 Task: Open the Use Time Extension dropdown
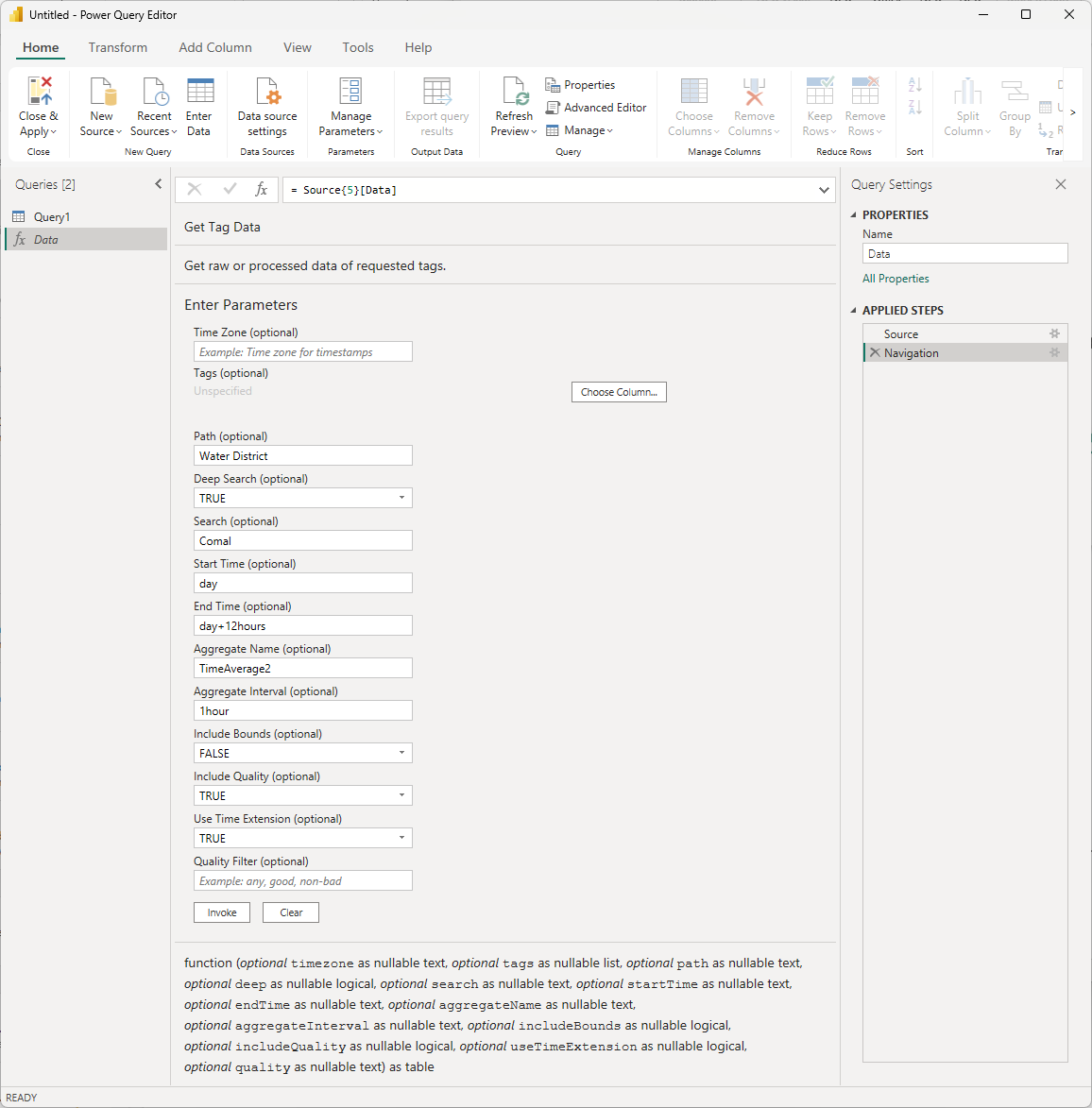tap(401, 839)
